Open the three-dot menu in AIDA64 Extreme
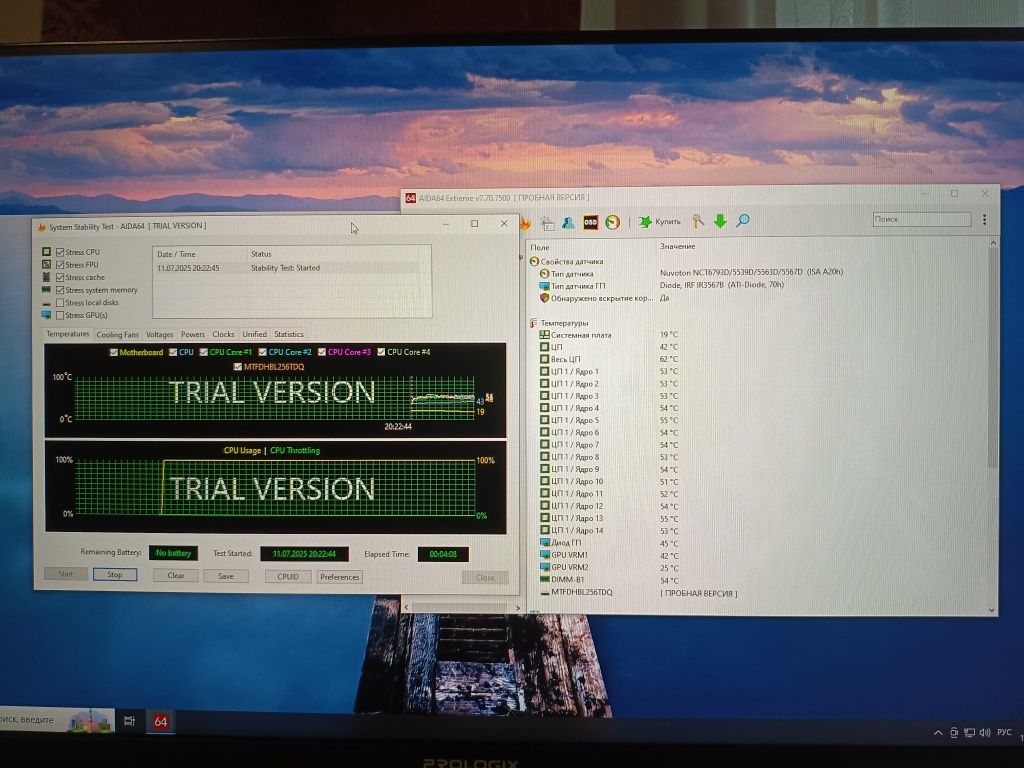The width and height of the screenshot is (1024, 768). click(984, 220)
